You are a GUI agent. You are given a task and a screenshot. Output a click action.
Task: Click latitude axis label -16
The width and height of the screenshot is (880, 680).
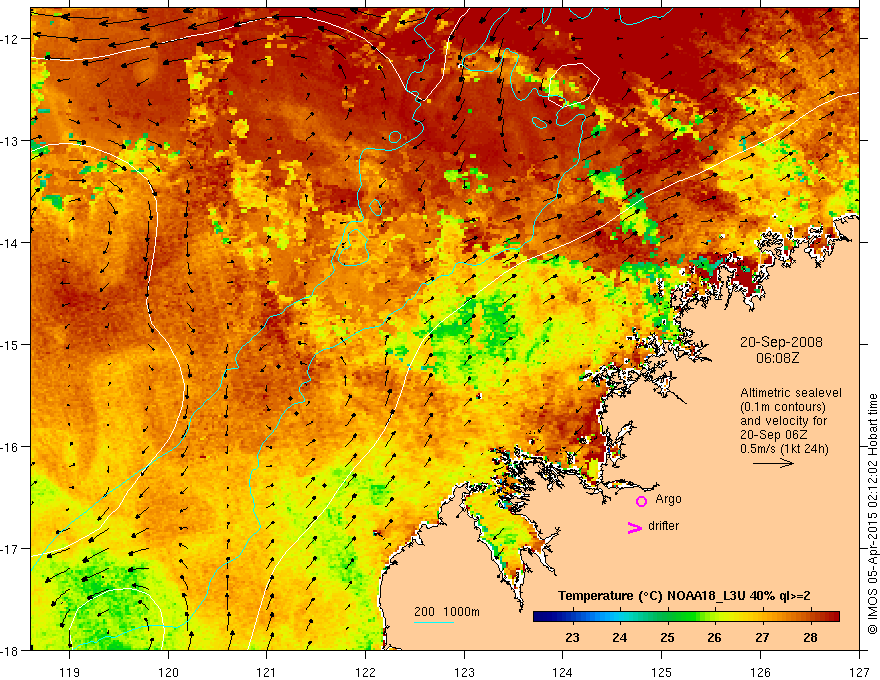coord(10,447)
